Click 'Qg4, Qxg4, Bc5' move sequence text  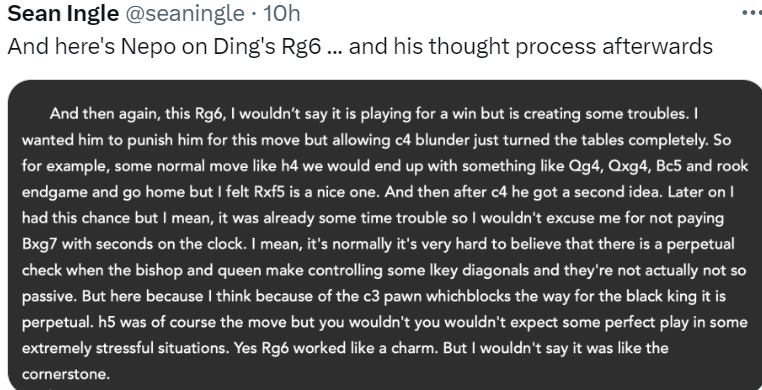tap(625, 167)
